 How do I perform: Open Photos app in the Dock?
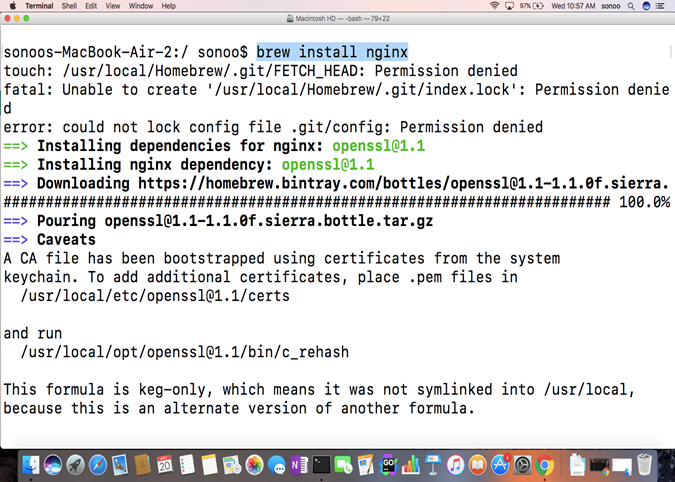click(254, 465)
